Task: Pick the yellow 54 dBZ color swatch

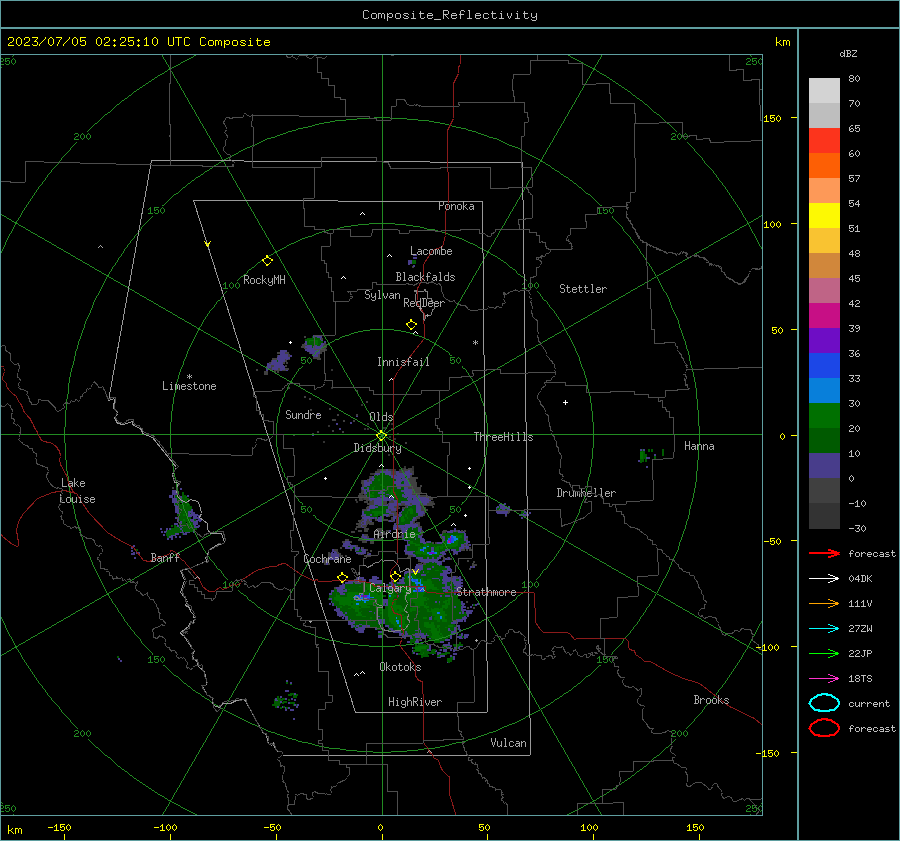Action: click(824, 215)
